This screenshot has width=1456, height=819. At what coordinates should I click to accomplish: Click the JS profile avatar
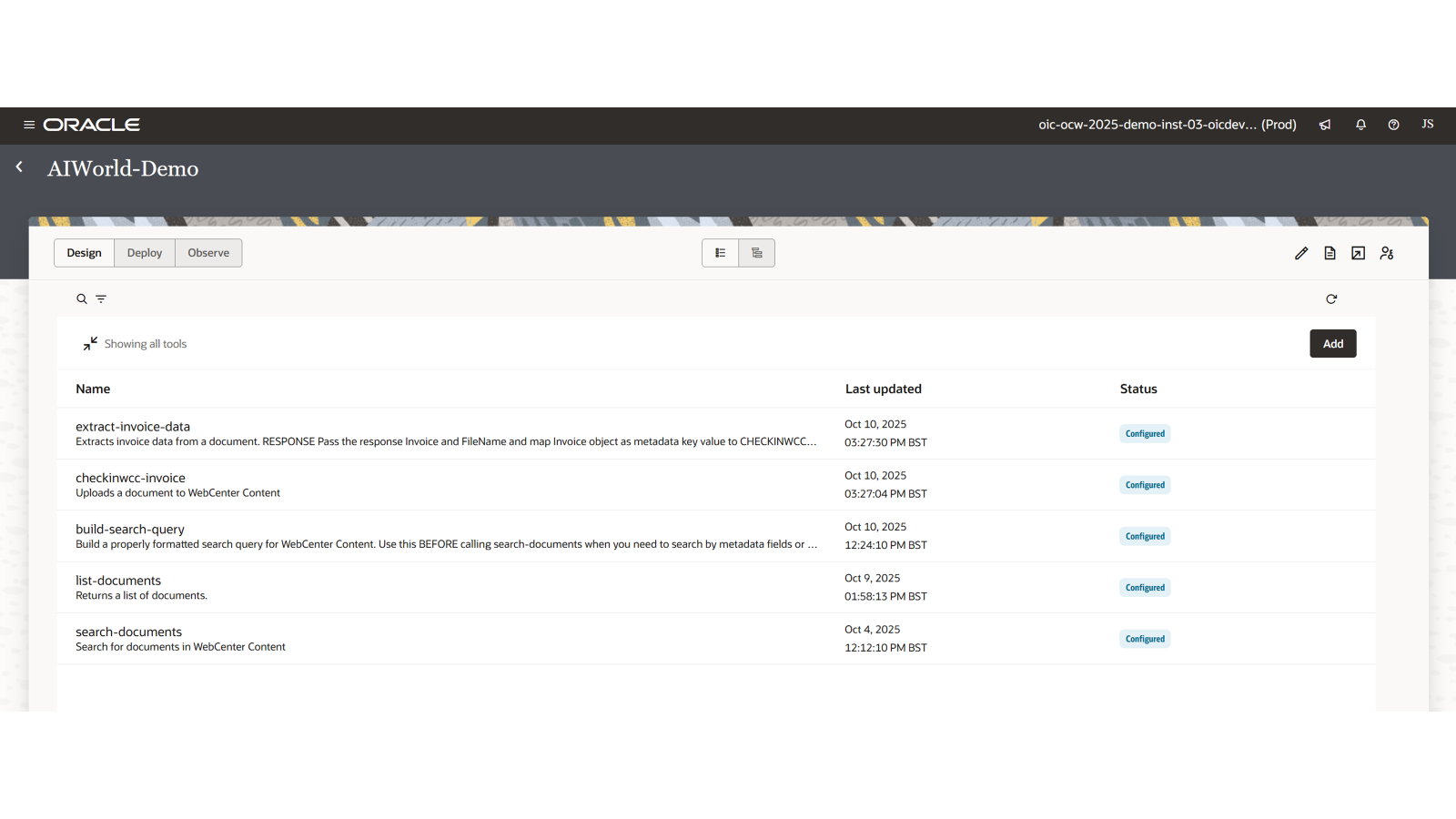[1427, 125]
